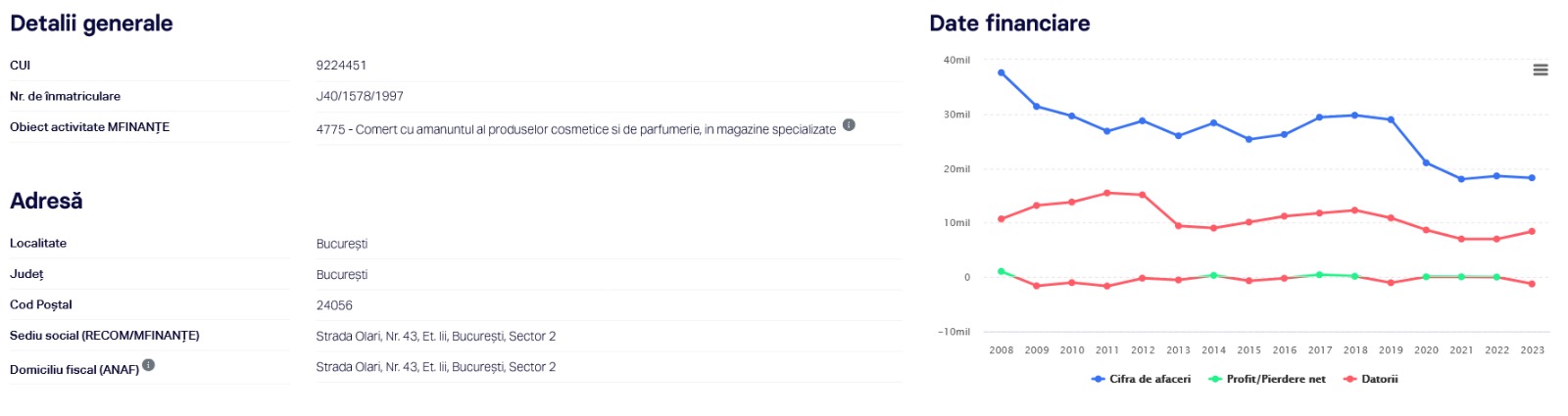Toggle the Cifra de afaceri legend series
Viewport: 1568px width, 416px height.
pos(1141,379)
